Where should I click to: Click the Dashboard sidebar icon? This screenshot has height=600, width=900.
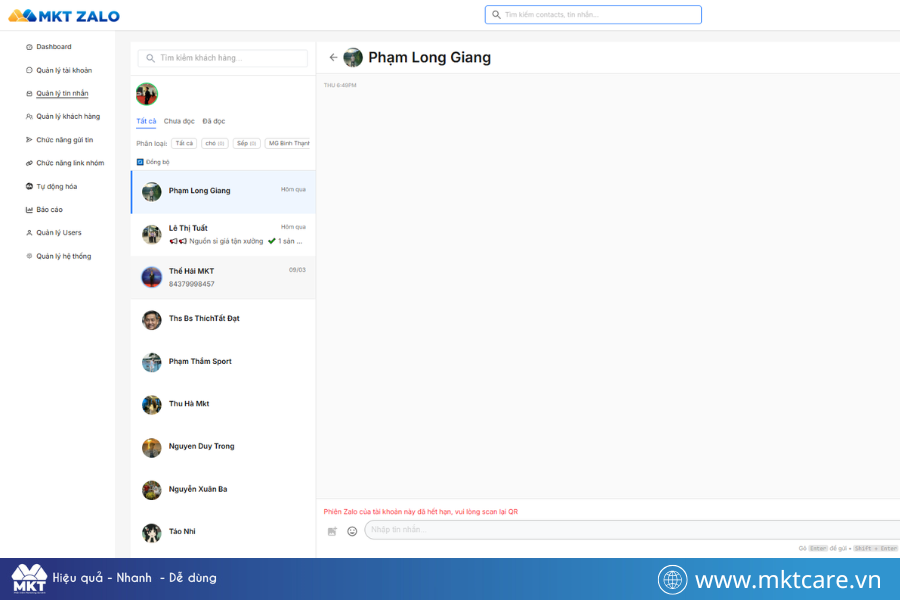[x=29, y=47]
